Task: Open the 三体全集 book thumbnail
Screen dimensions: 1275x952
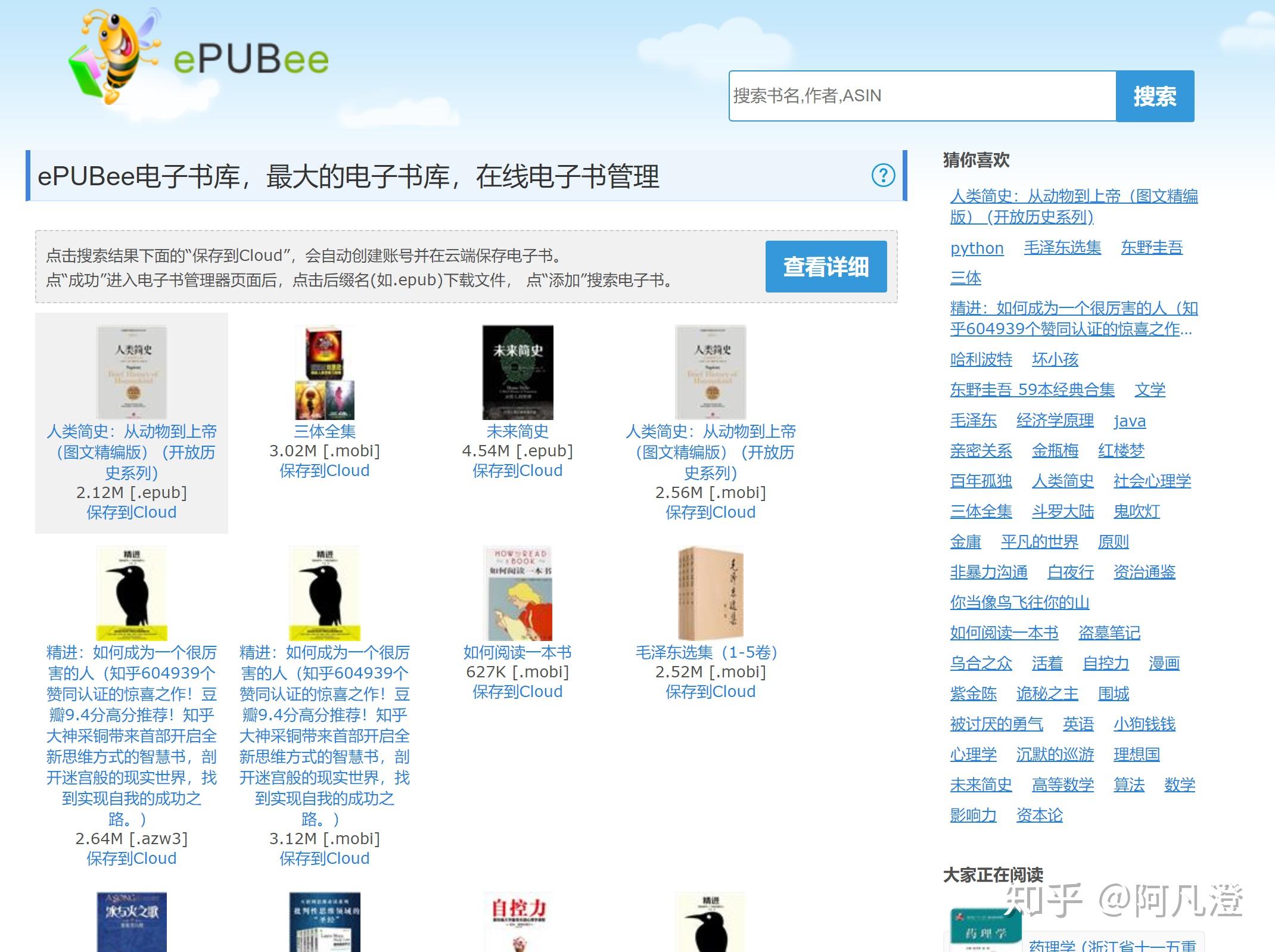Action: 325,372
